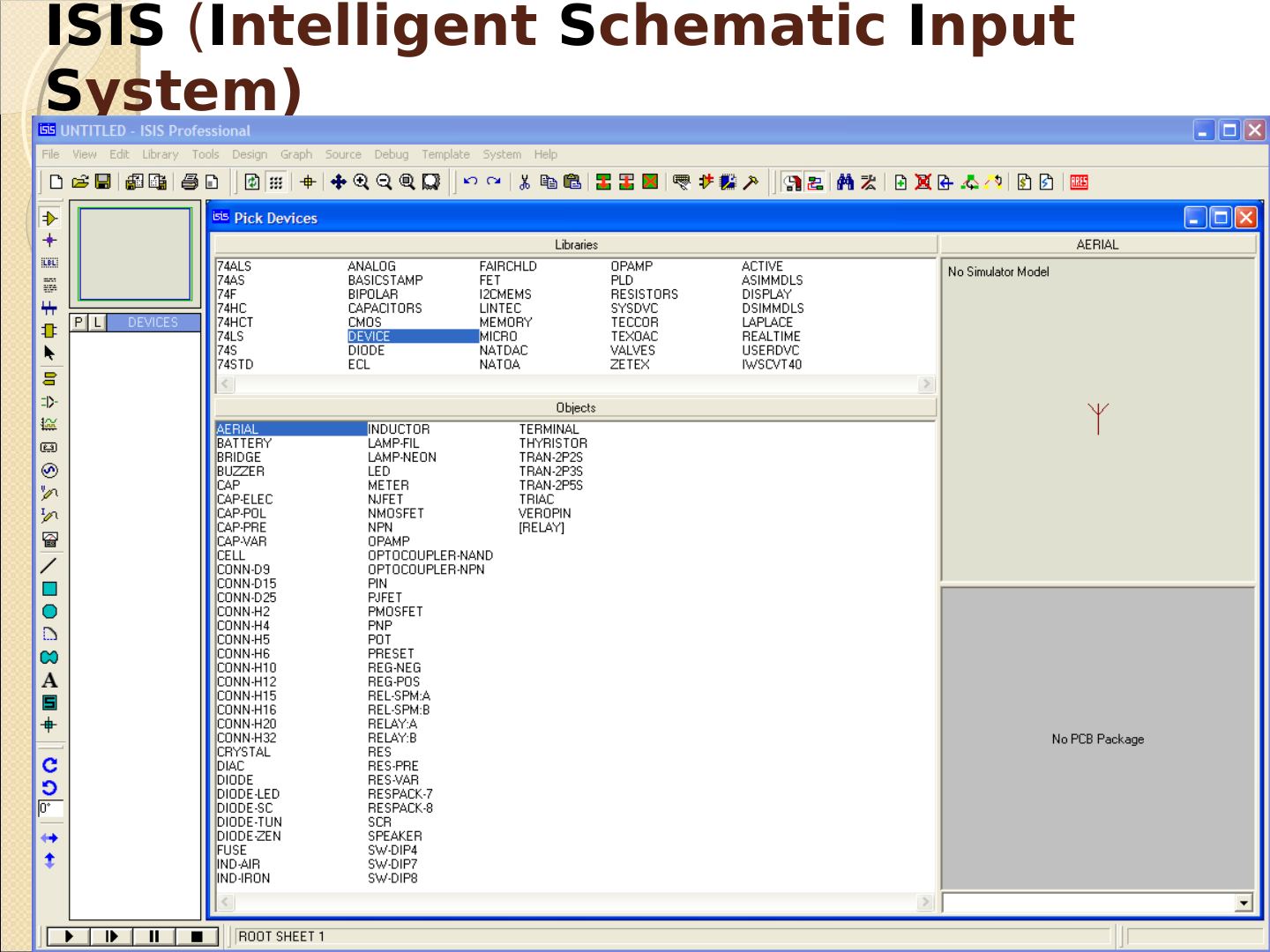The image size is (1270, 952).
Task: Click the P pick devices button
Action: [x=79, y=323]
